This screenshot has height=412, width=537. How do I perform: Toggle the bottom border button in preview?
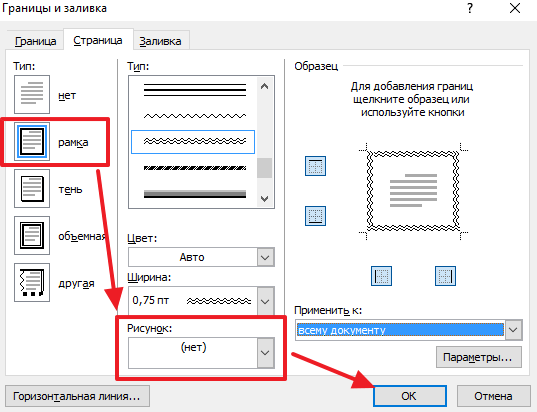(315, 216)
